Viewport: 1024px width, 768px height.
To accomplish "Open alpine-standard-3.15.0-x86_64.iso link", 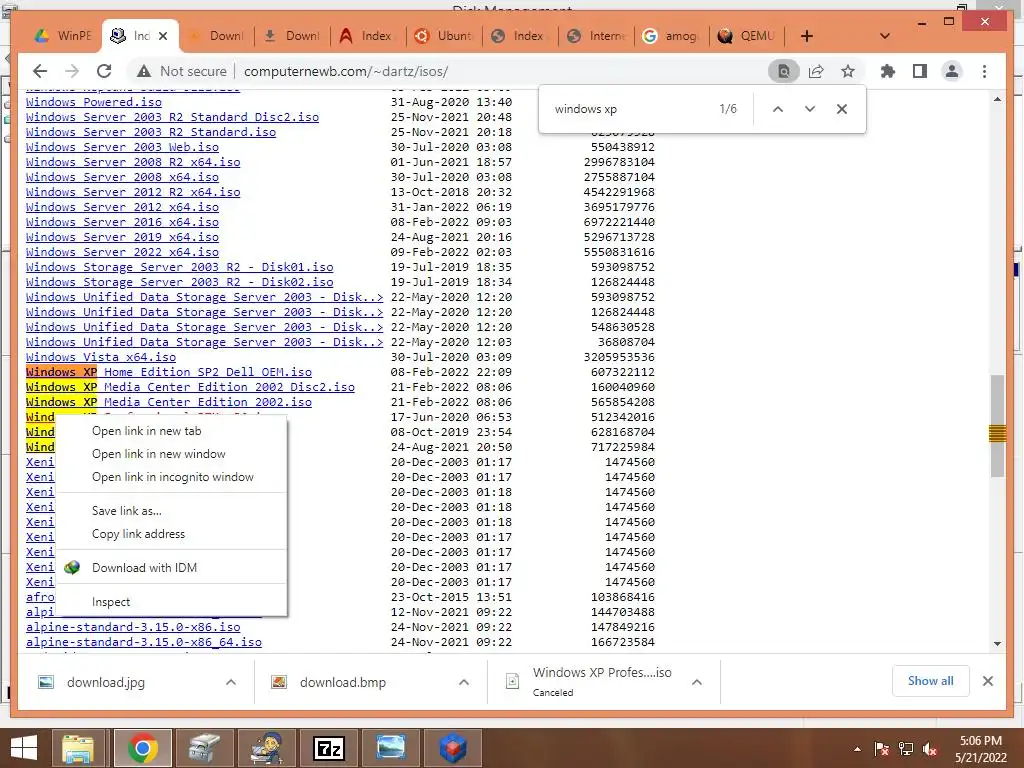I will point(144,642).
